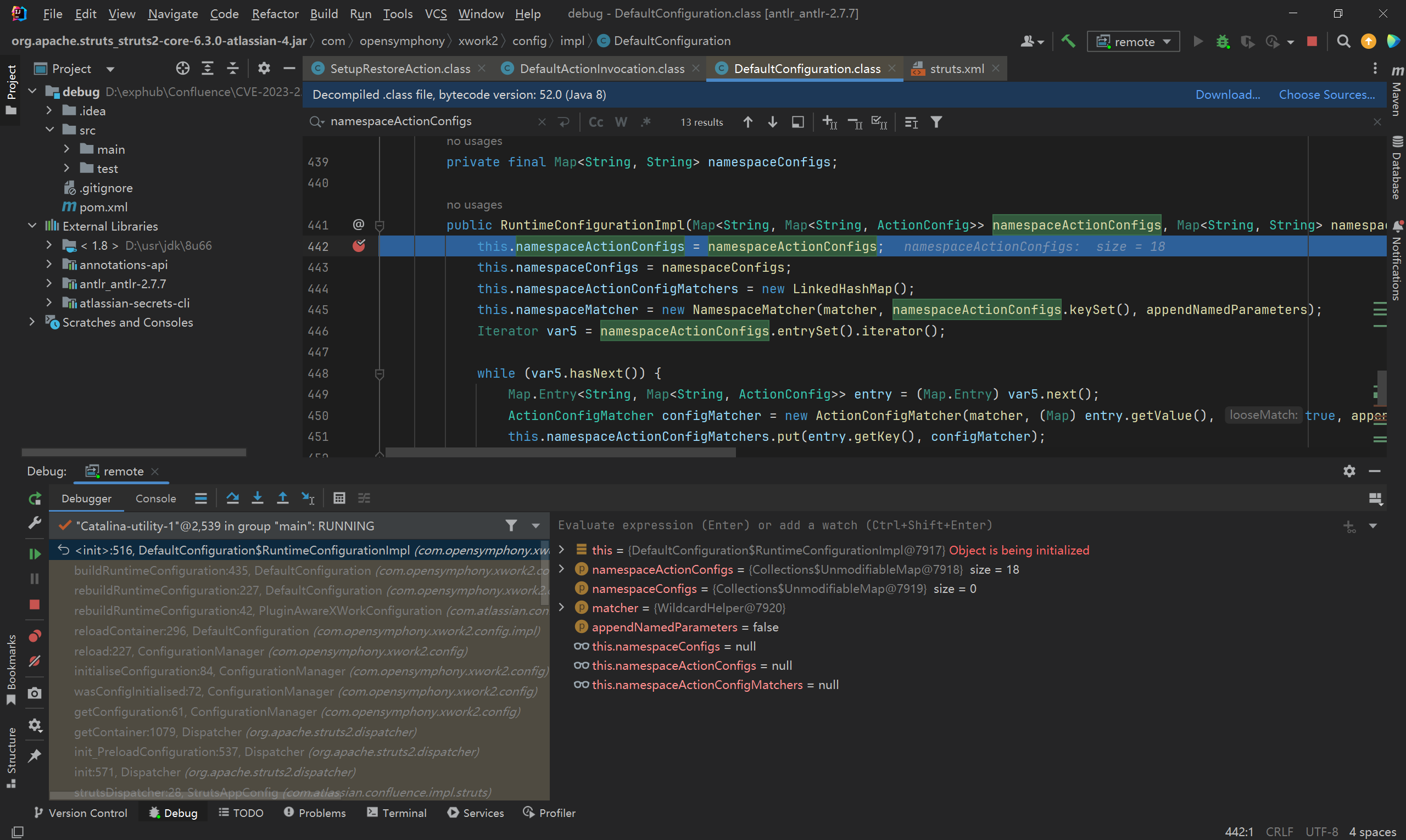Collapse all in Project panel

point(233,69)
